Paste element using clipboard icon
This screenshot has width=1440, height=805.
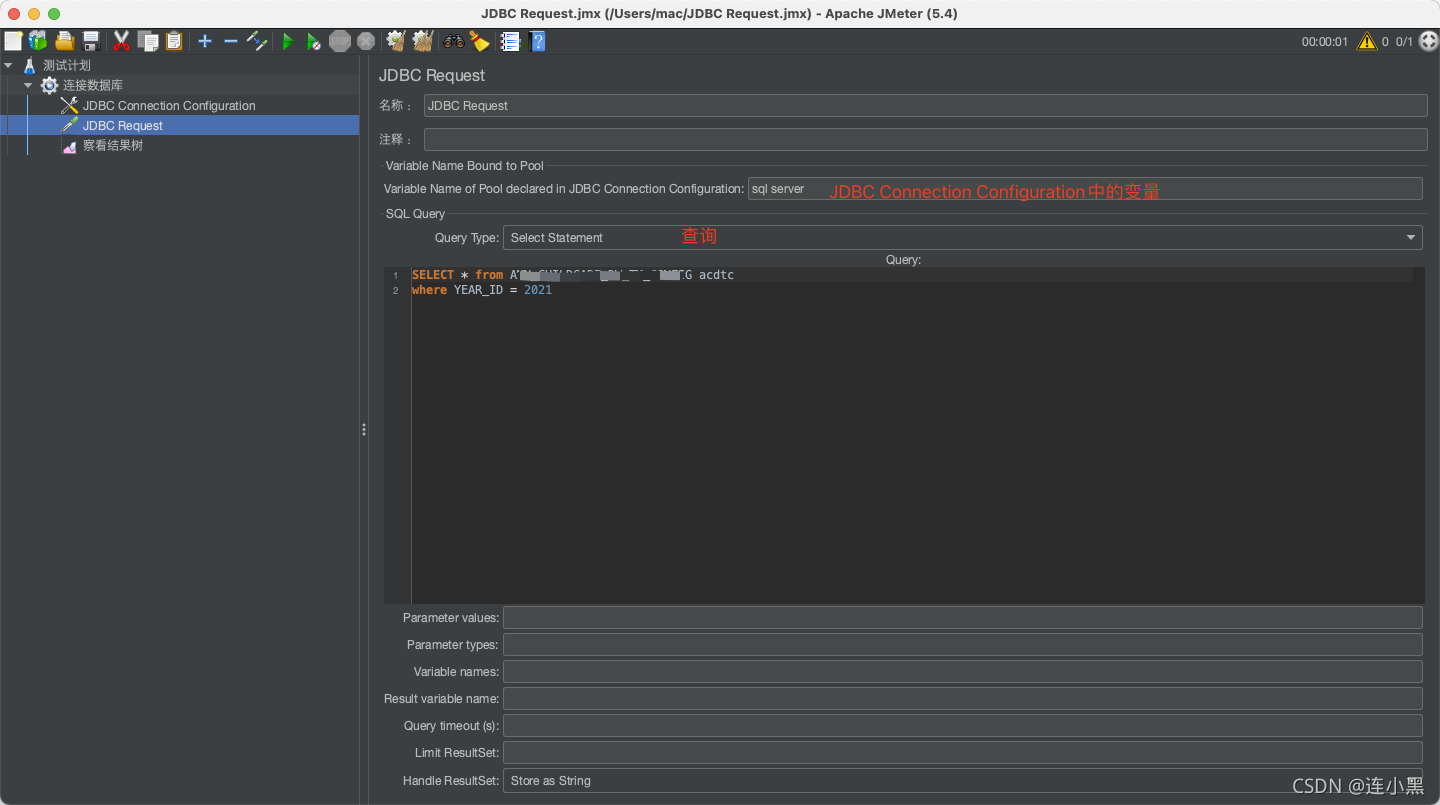tap(174, 41)
